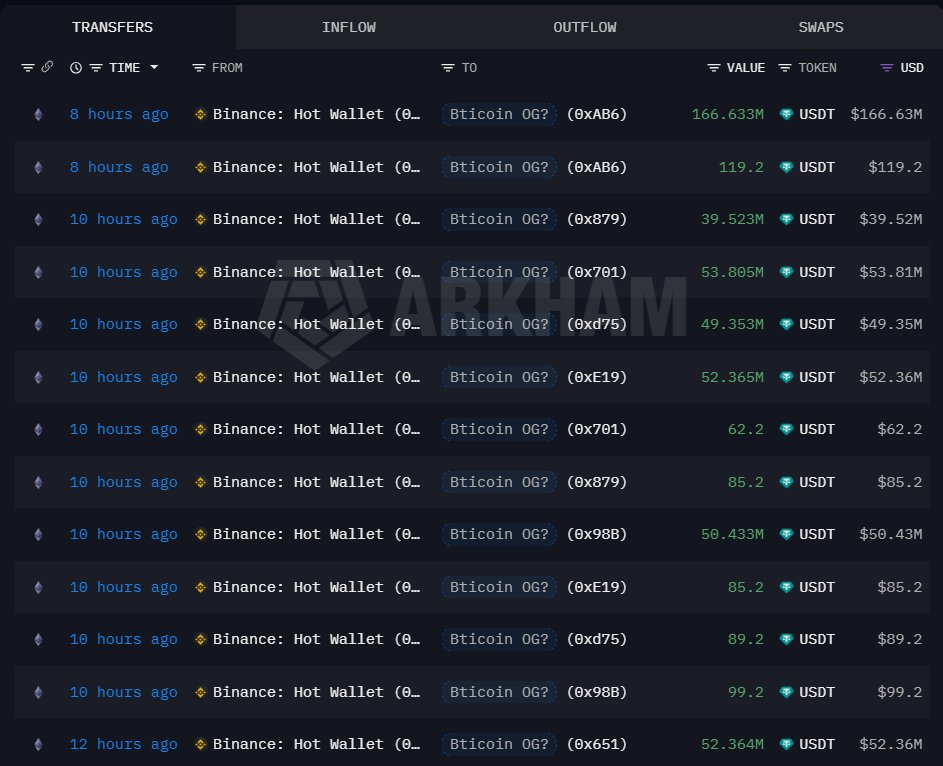The width and height of the screenshot is (943, 766).
Task: Click address (0xd75) in the 49.353M row
Action: tap(597, 325)
